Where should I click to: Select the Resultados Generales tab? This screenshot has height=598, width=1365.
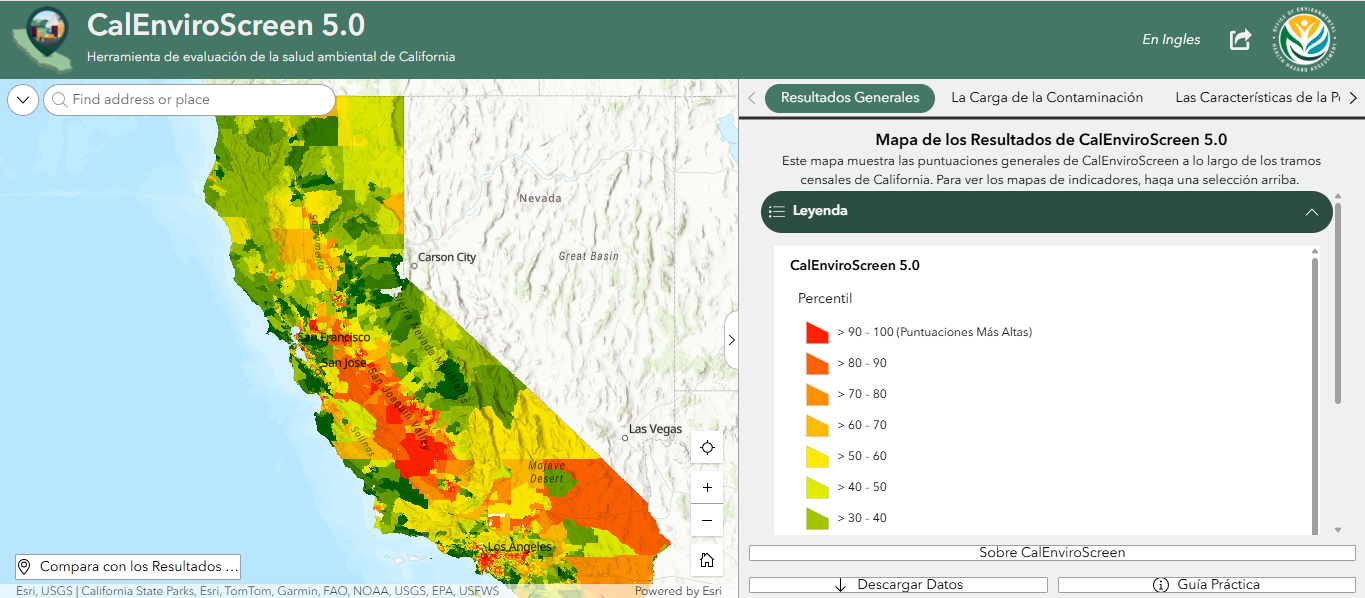pyautogui.click(x=850, y=98)
